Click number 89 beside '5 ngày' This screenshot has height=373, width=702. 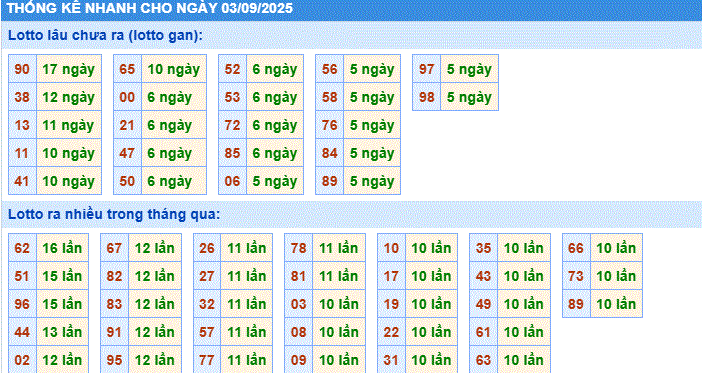[330, 181]
